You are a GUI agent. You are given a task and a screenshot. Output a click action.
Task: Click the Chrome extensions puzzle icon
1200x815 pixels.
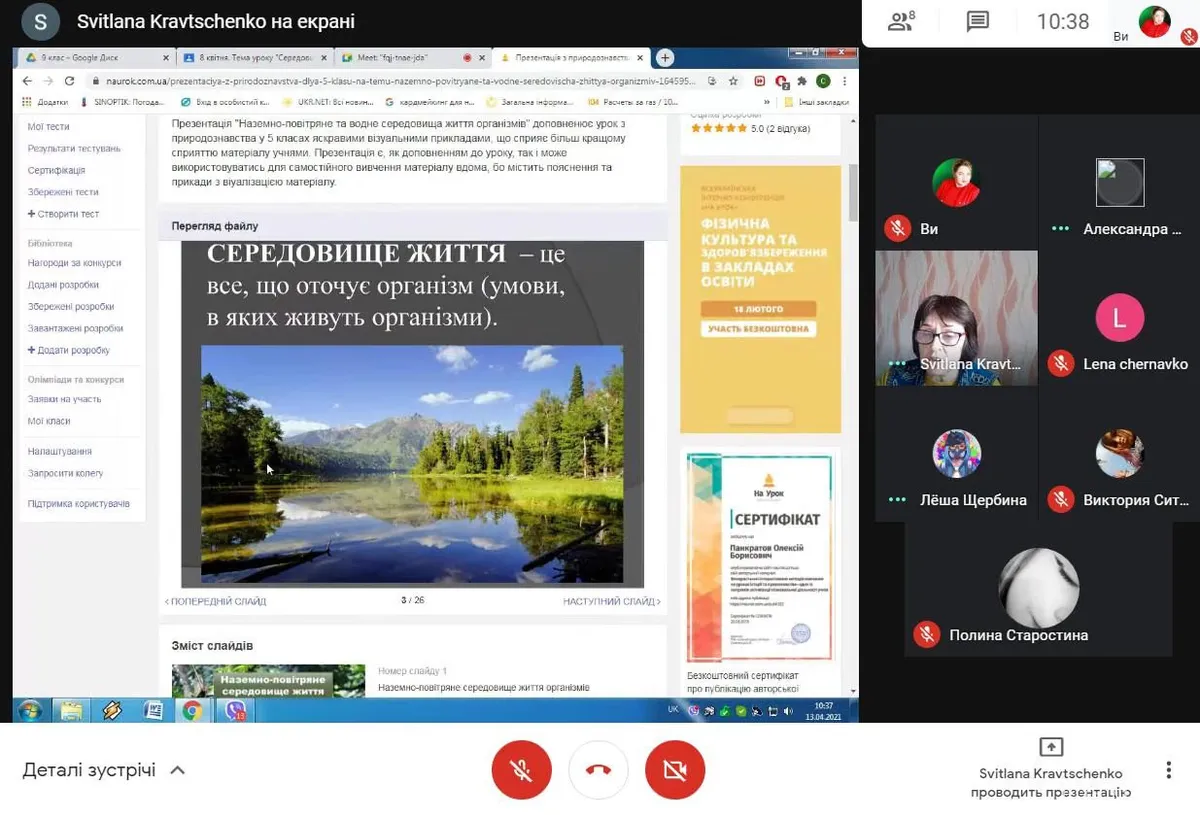tap(803, 81)
